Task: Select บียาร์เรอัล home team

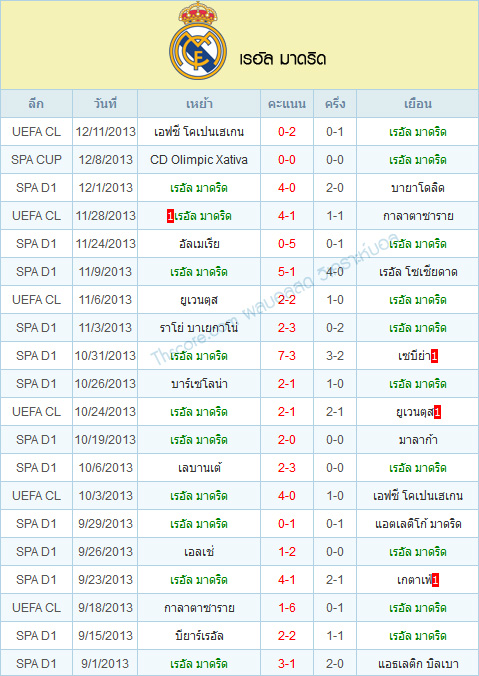Action: point(199,636)
